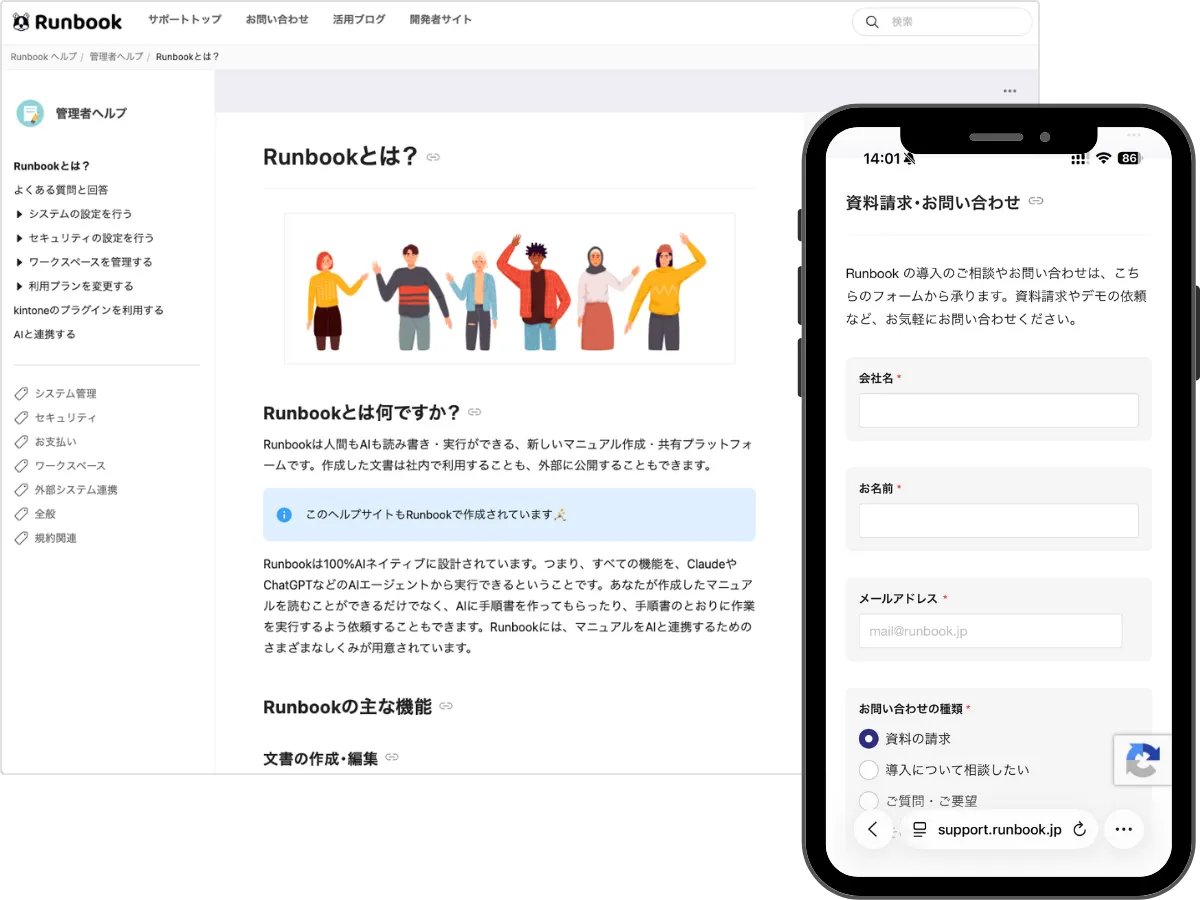Viewport: 1200px width, 900px height.
Task: Open 開発者サイト in top navigation
Action: tap(441, 20)
